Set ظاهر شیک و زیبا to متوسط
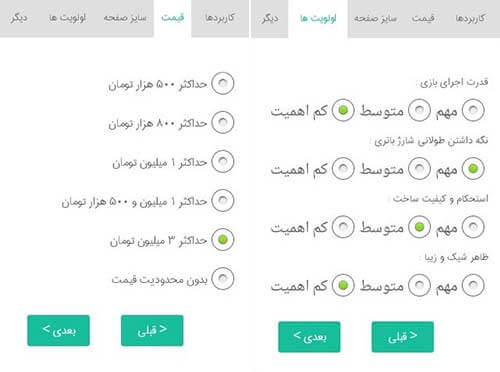Viewport: 500px width, 372px height. [x=420, y=285]
